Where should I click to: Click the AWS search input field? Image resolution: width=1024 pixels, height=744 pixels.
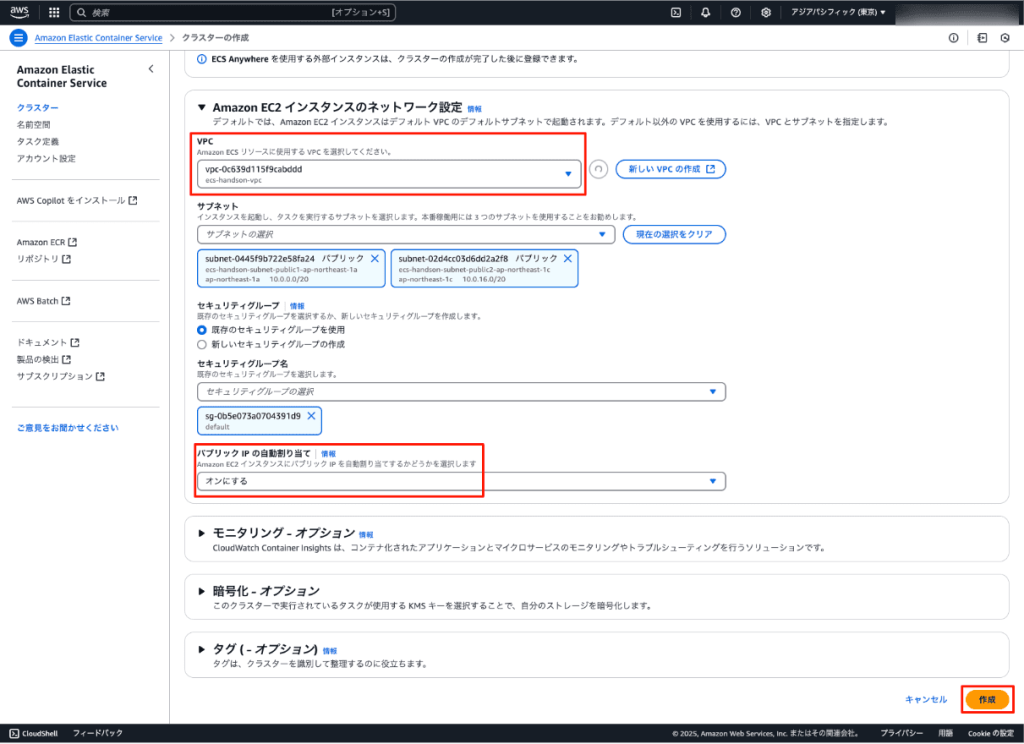[x=220, y=13]
